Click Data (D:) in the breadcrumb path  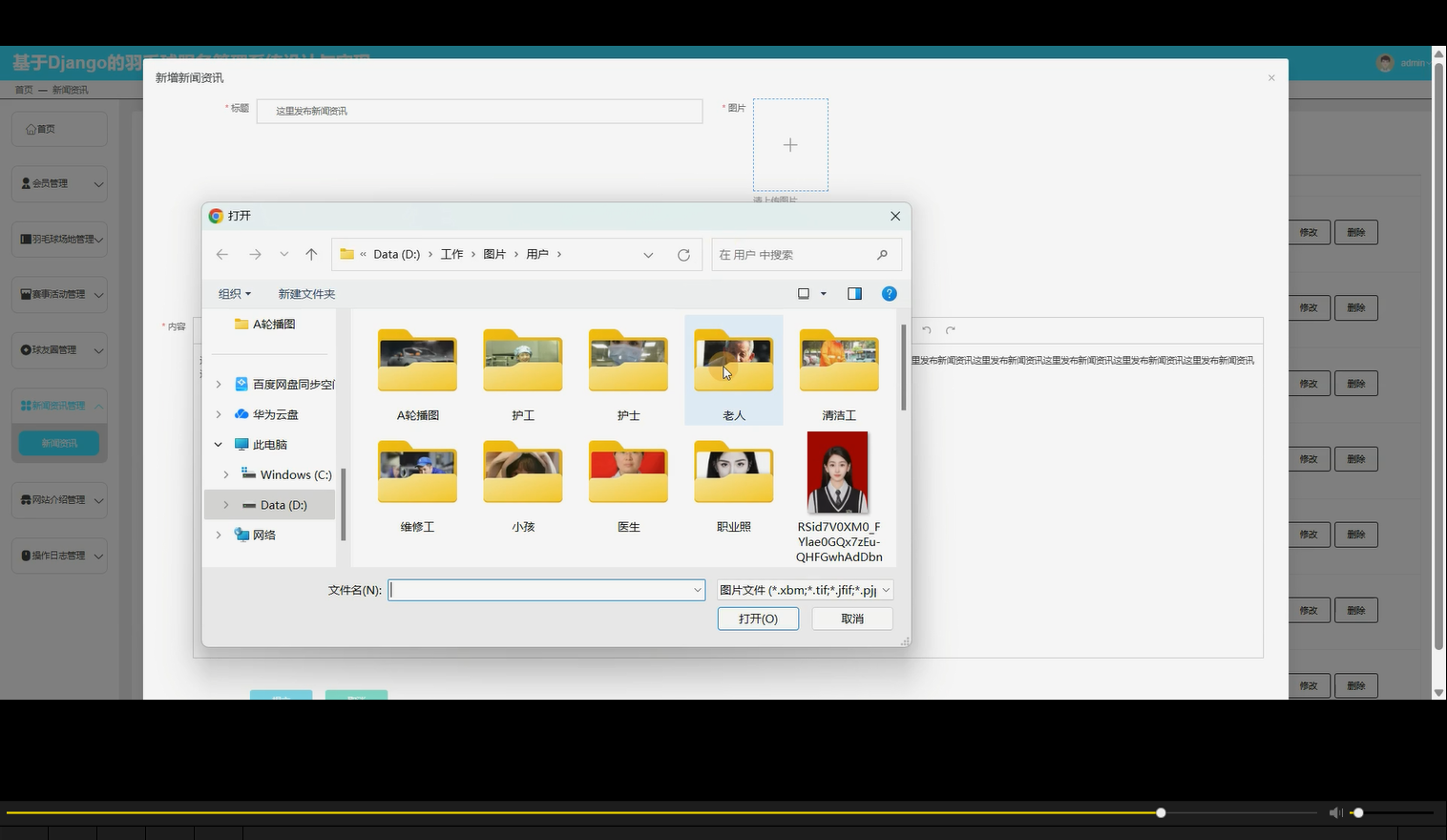[396, 254]
